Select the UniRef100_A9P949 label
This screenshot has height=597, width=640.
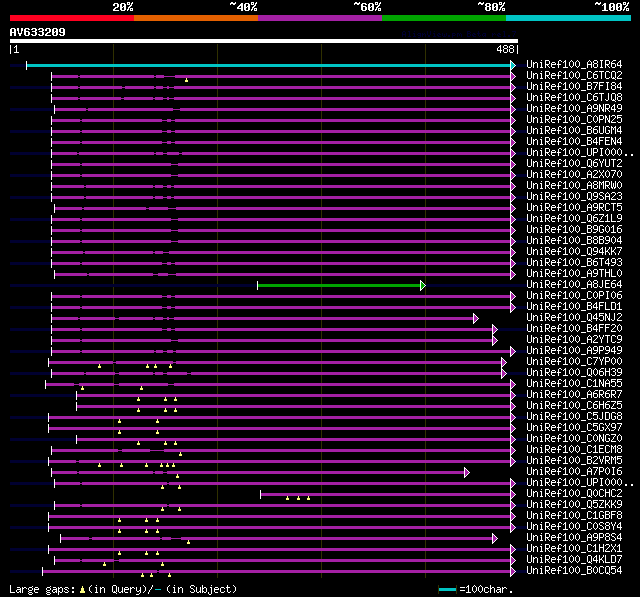point(574,351)
